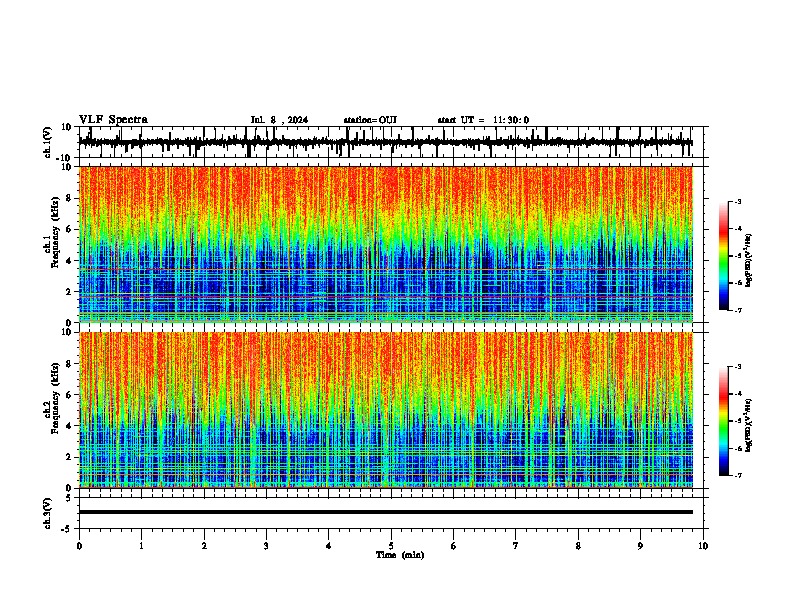Click the "-5" tick on ch.3 axis
The image size is (792, 612).
pyautogui.click(x=68, y=529)
